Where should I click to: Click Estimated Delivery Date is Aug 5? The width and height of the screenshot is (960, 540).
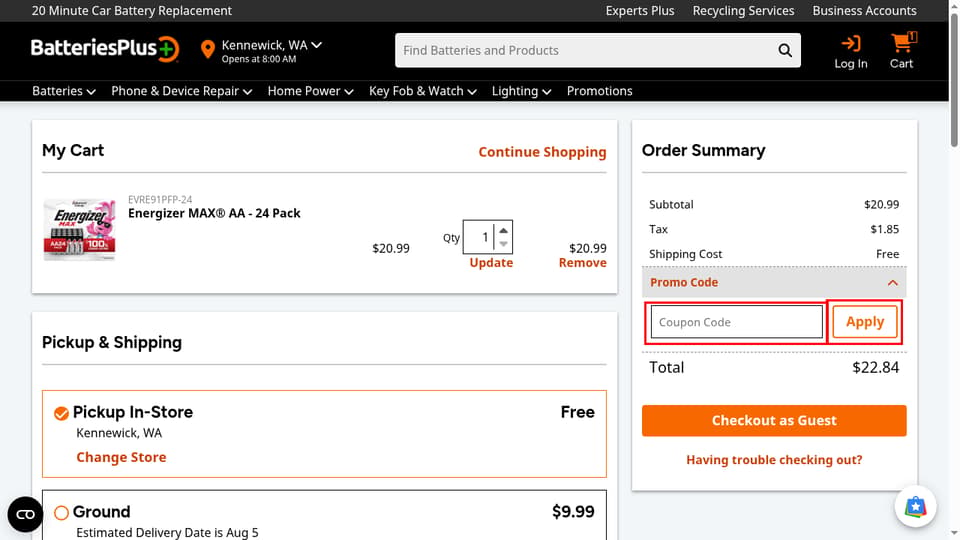167,533
